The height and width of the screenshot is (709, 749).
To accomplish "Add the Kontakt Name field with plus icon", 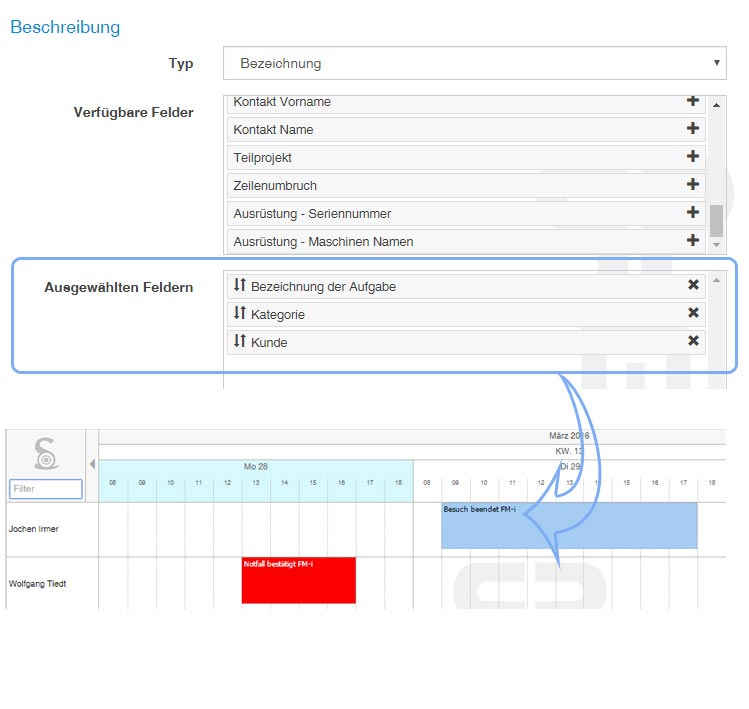I will (x=692, y=129).
